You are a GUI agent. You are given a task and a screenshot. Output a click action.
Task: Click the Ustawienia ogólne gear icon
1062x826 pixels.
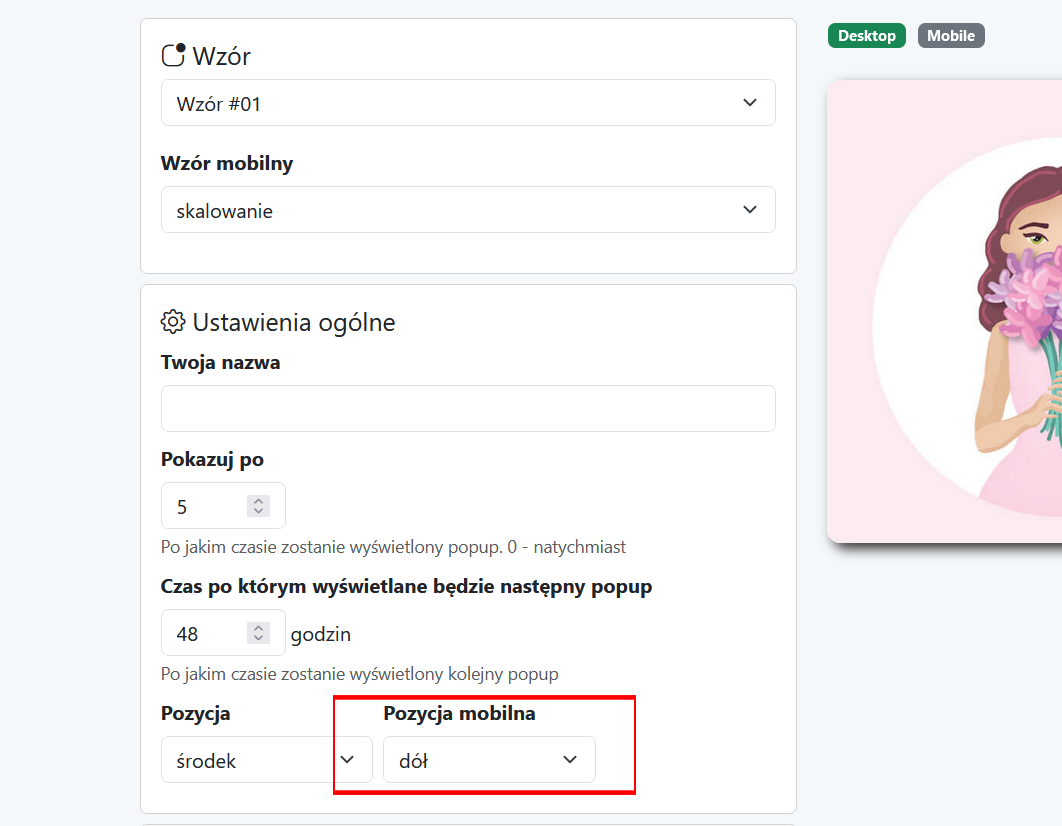pyautogui.click(x=173, y=322)
